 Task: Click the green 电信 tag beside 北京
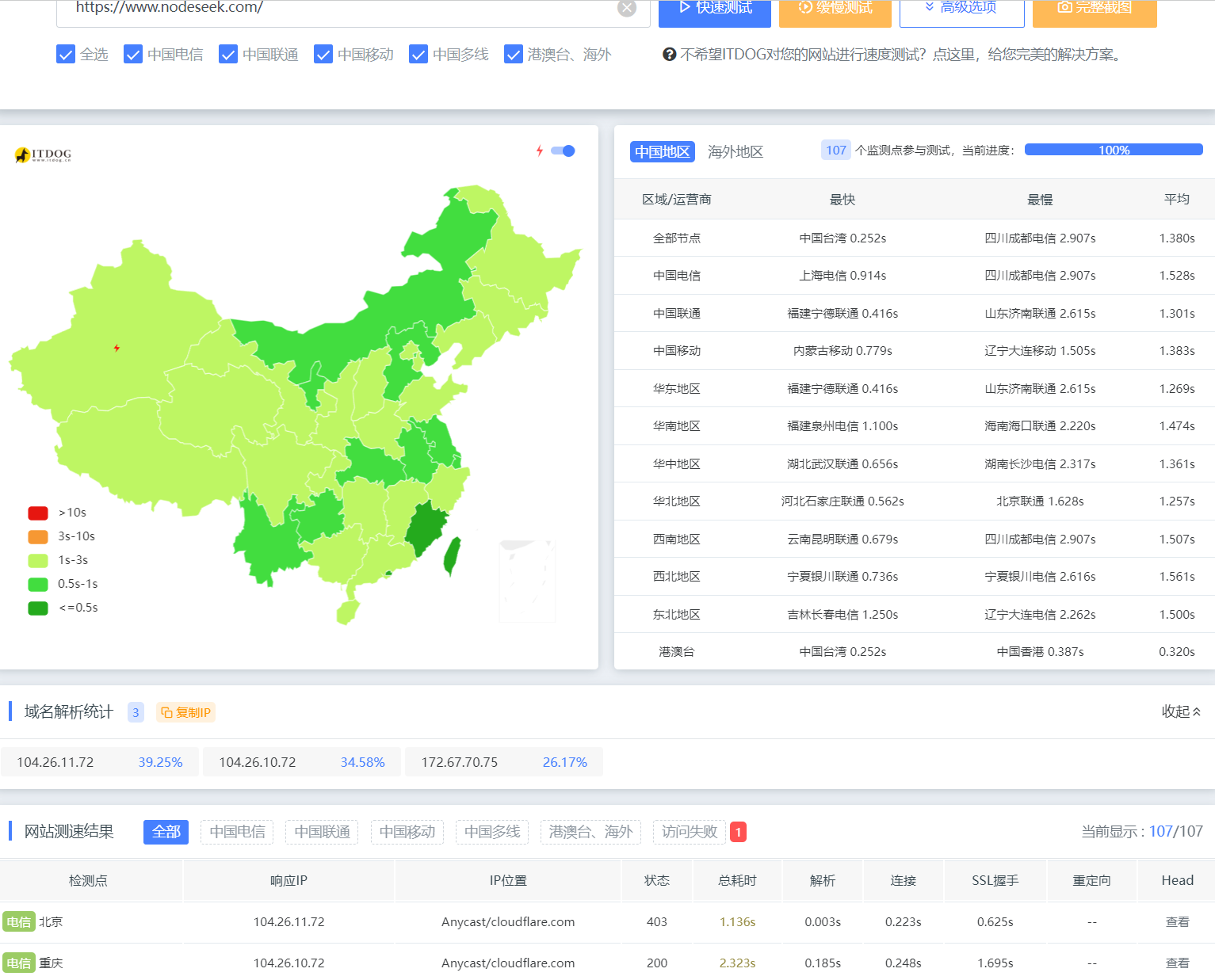[18, 922]
